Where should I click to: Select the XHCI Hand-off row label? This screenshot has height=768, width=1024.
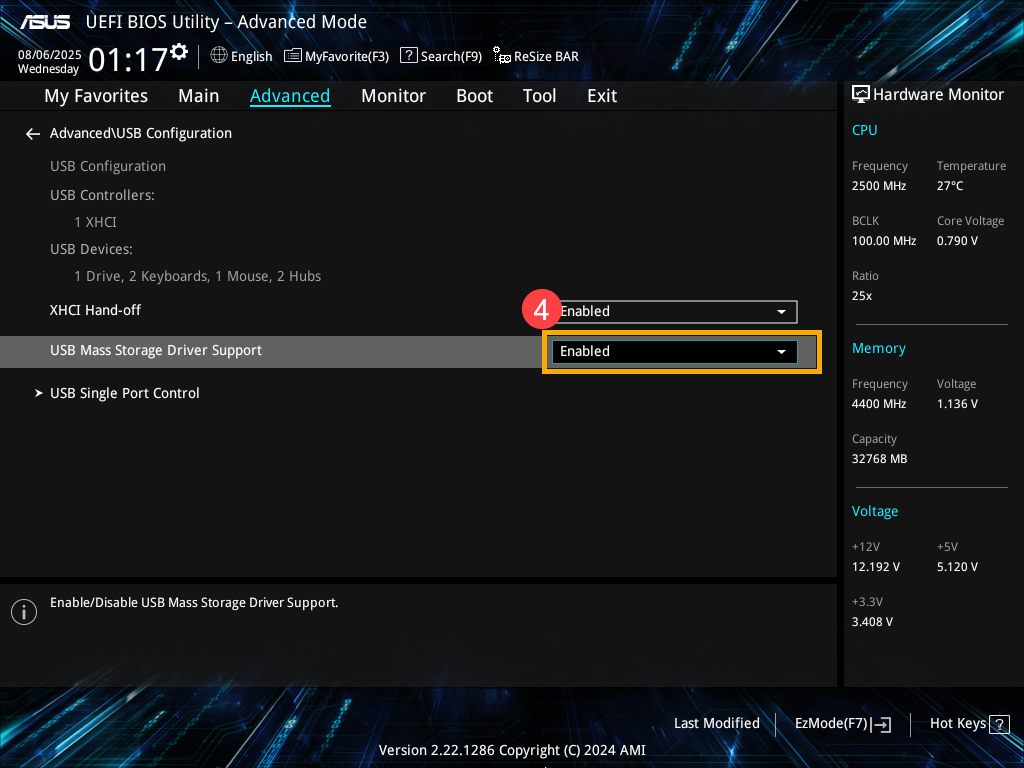pos(95,310)
